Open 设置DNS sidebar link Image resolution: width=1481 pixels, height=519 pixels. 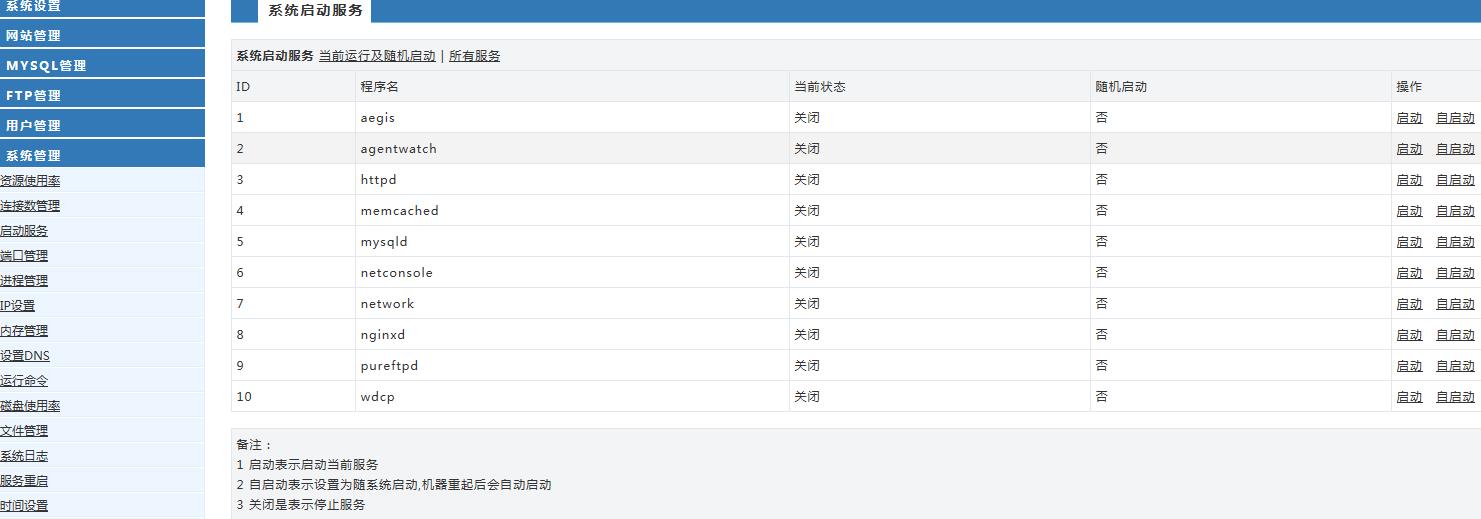pos(25,356)
